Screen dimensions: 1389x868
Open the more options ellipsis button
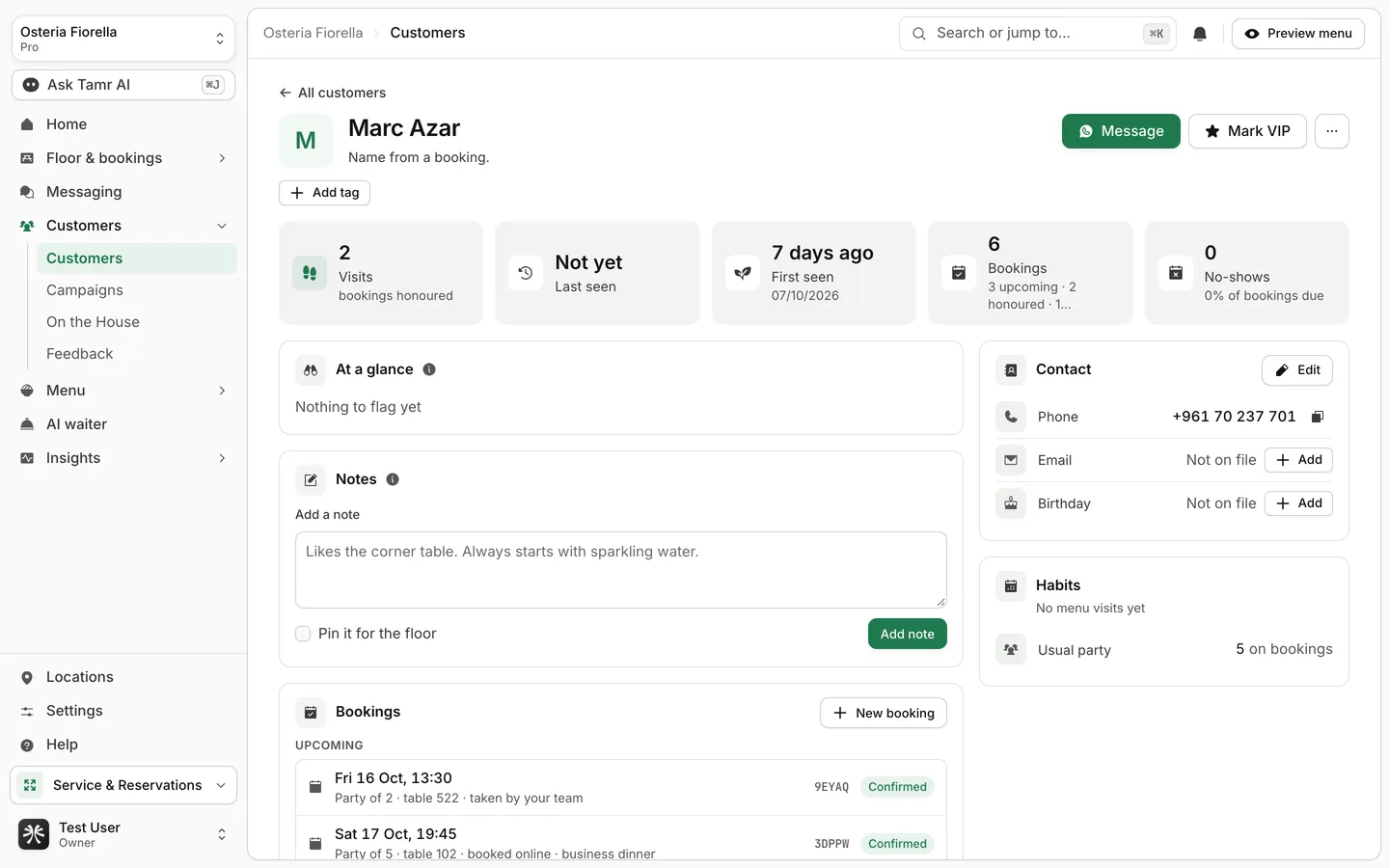[1332, 131]
